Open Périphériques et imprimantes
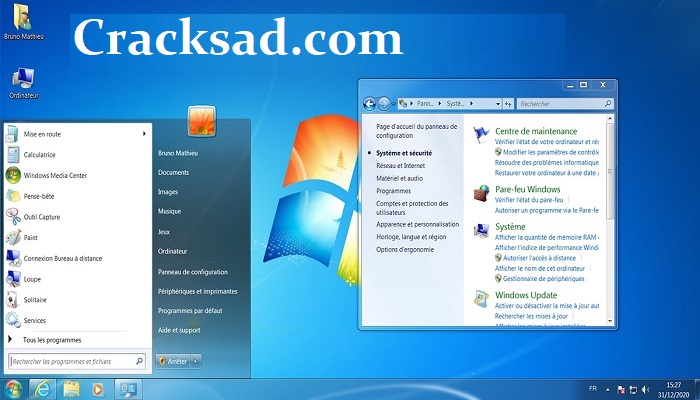The width and height of the screenshot is (700, 400). coord(197,292)
